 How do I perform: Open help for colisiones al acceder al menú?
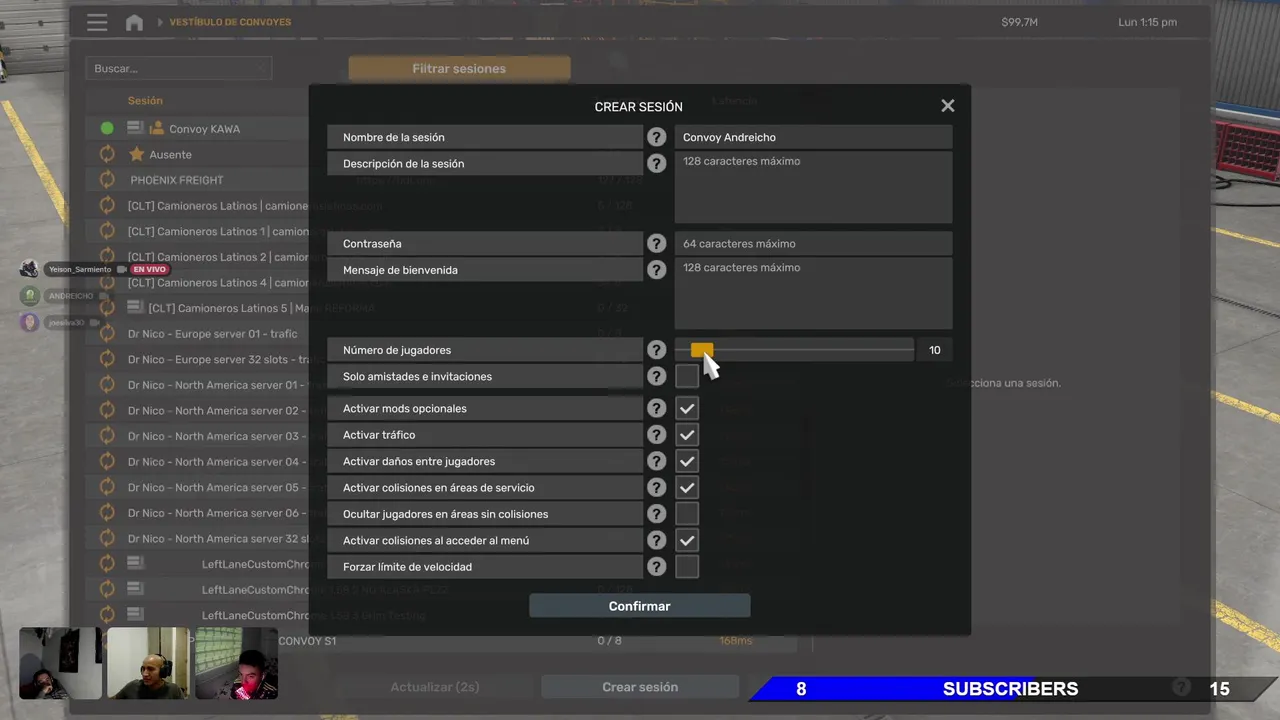click(656, 540)
